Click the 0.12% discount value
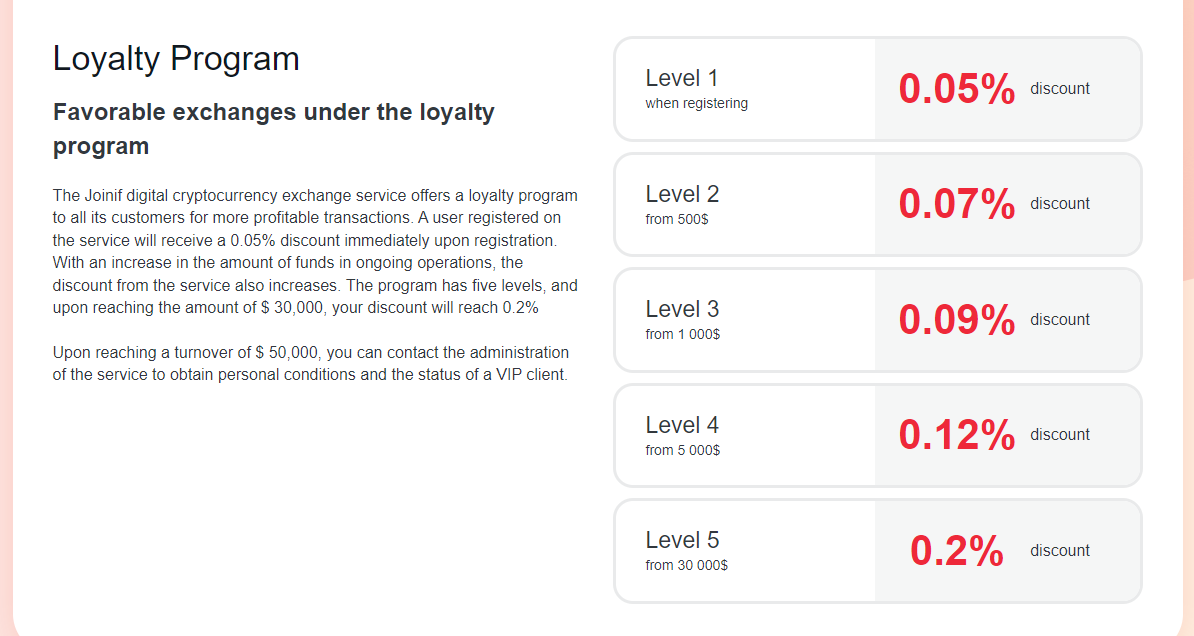The height and width of the screenshot is (636, 1194). pyautogui.click(x=957, y=435)
